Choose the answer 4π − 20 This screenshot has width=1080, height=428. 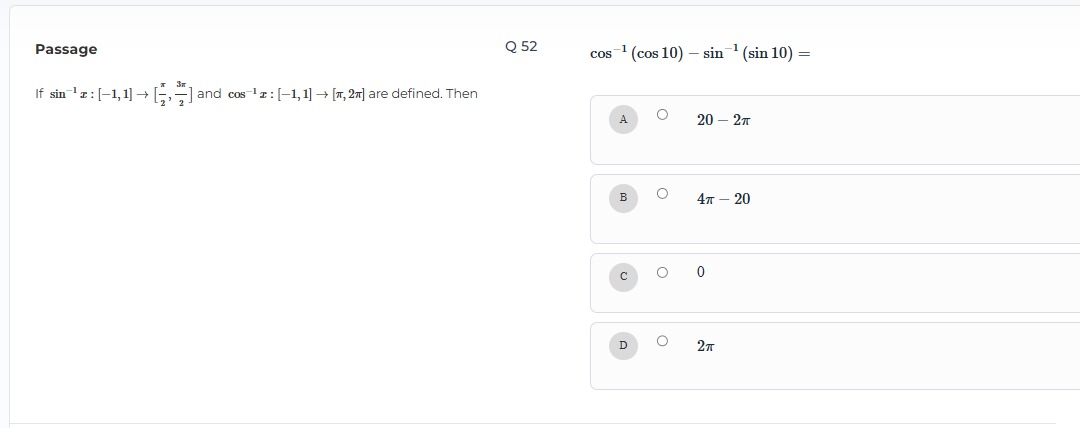723,199
